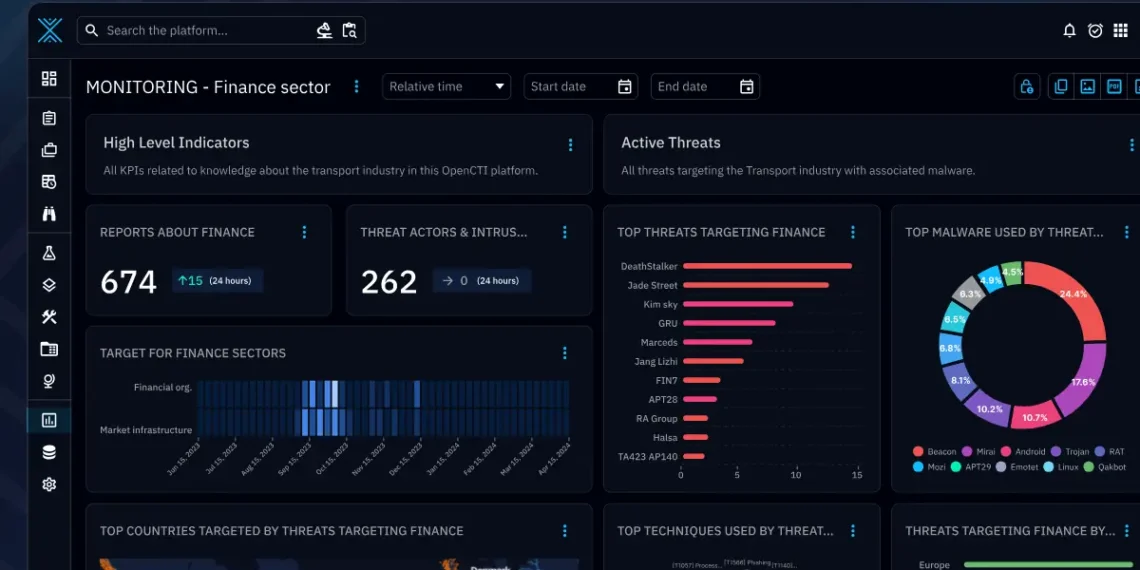Export dashboard as PDF
Viewport: 1140px width, 570px height.
tap(1114, 87)
